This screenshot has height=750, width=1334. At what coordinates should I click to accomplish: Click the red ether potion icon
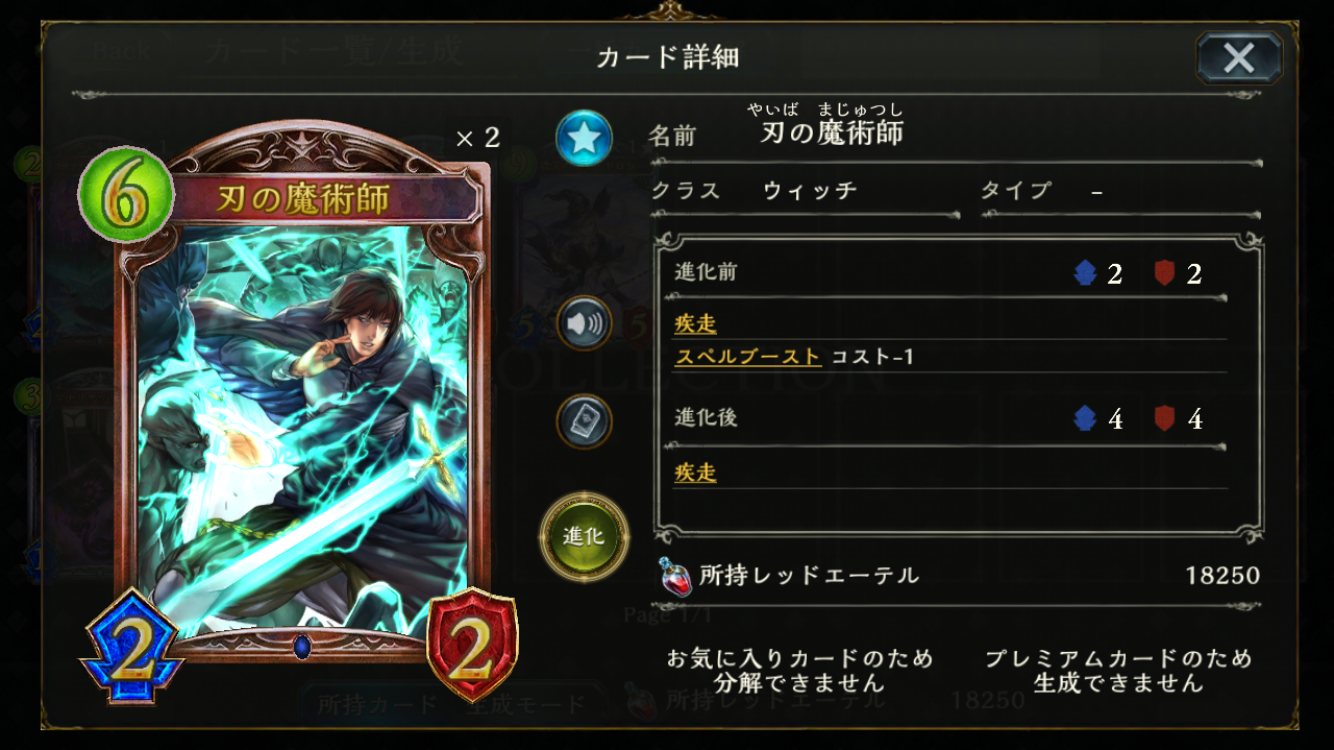point(676,577)
